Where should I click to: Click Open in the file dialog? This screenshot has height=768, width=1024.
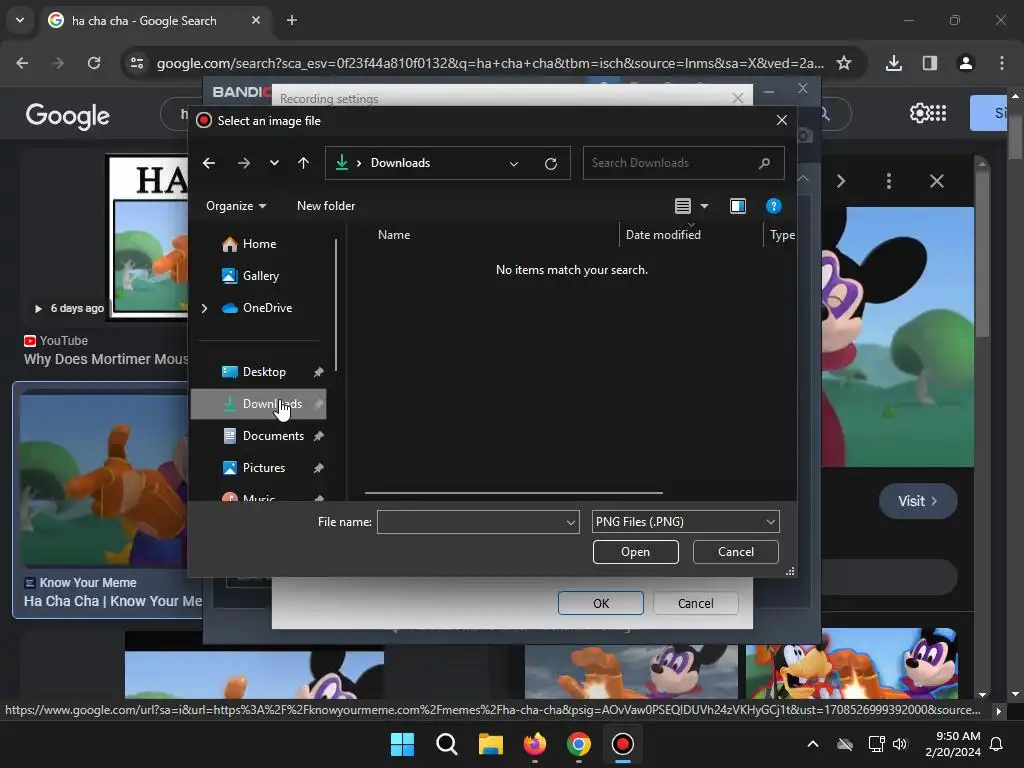pyautogui.click(x=635, y=552)
